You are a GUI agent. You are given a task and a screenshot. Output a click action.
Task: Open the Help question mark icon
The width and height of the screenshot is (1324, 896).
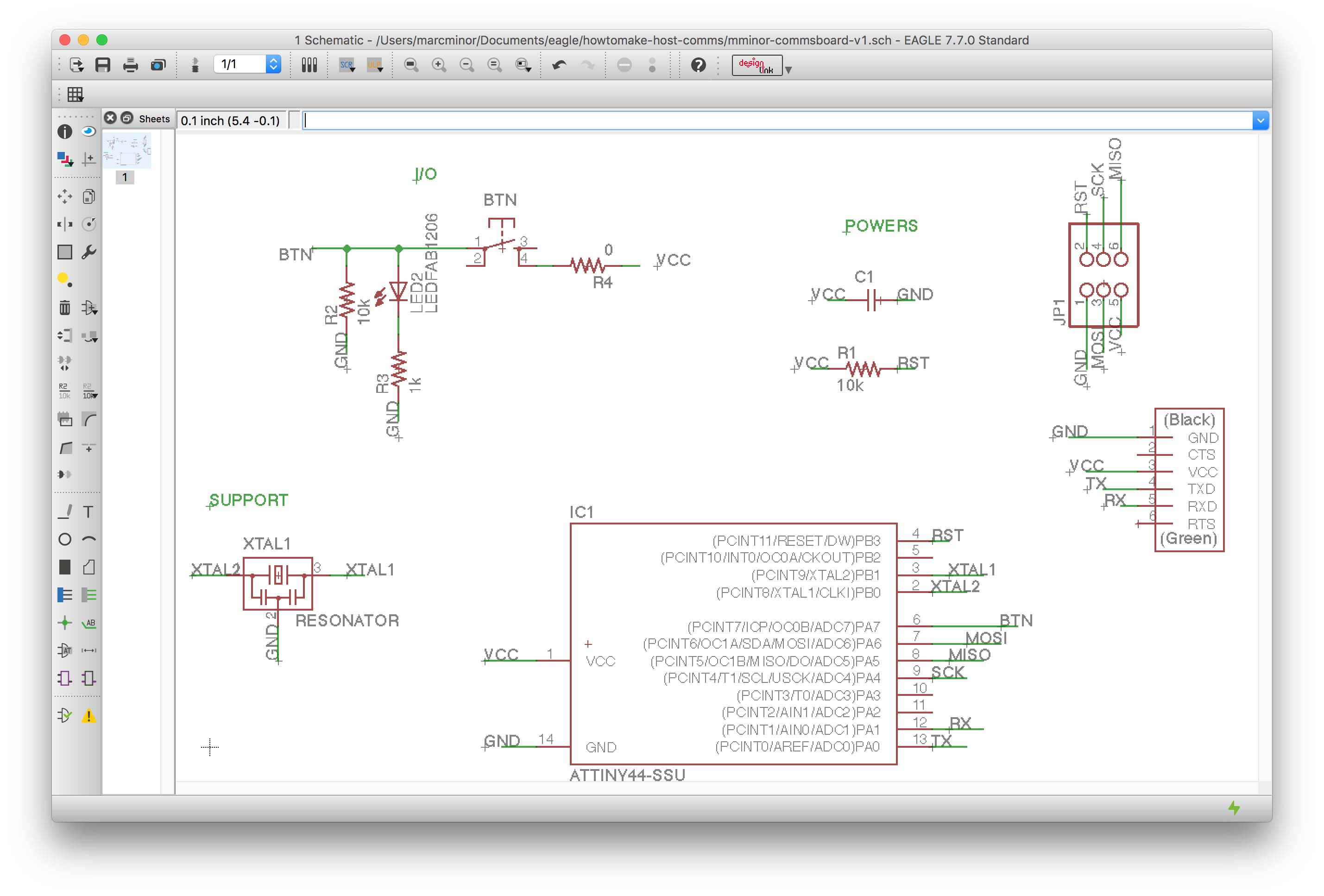click(699, 65)
